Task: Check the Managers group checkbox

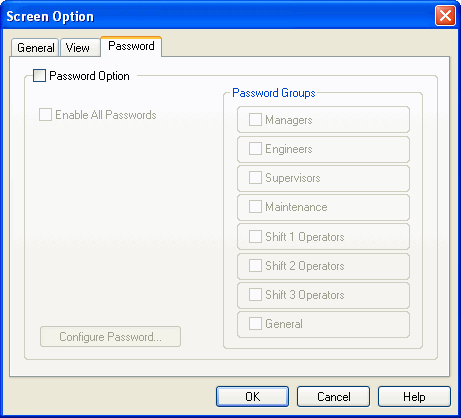Action: pyautogui.click(x=255, y=120)
